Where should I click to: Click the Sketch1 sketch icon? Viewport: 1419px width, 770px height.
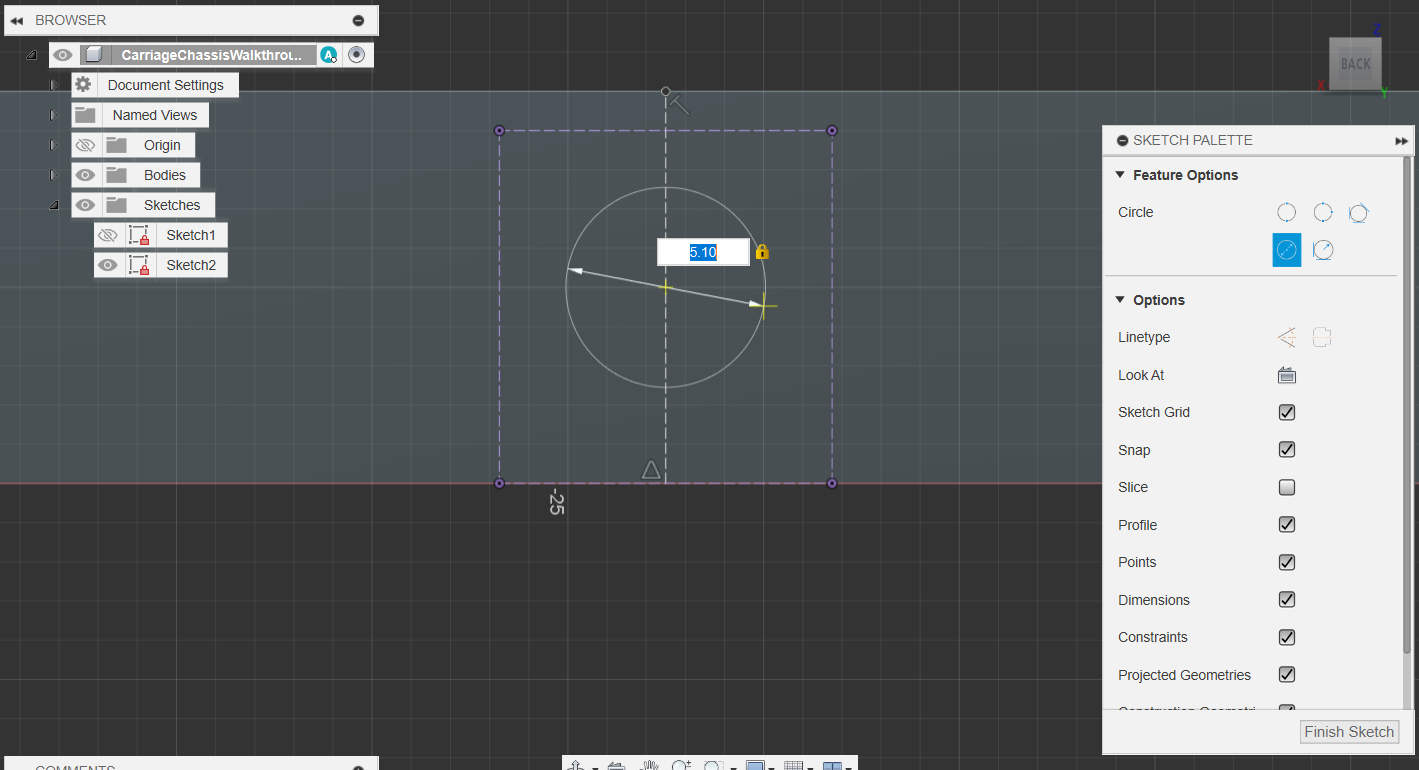click(x=139, y=235)
